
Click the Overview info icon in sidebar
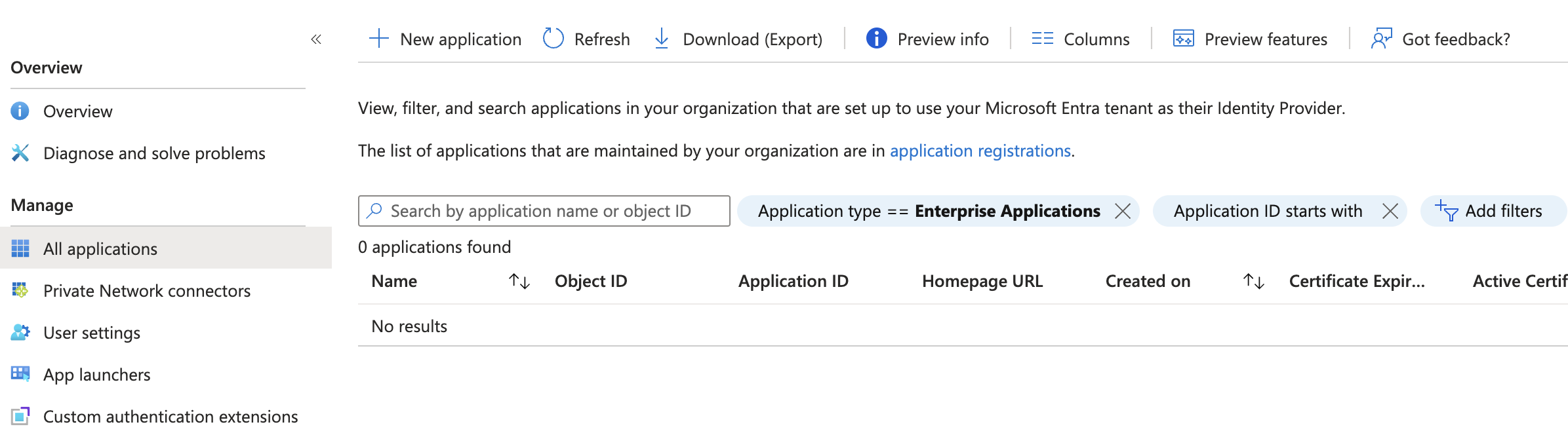coord(20,111)
